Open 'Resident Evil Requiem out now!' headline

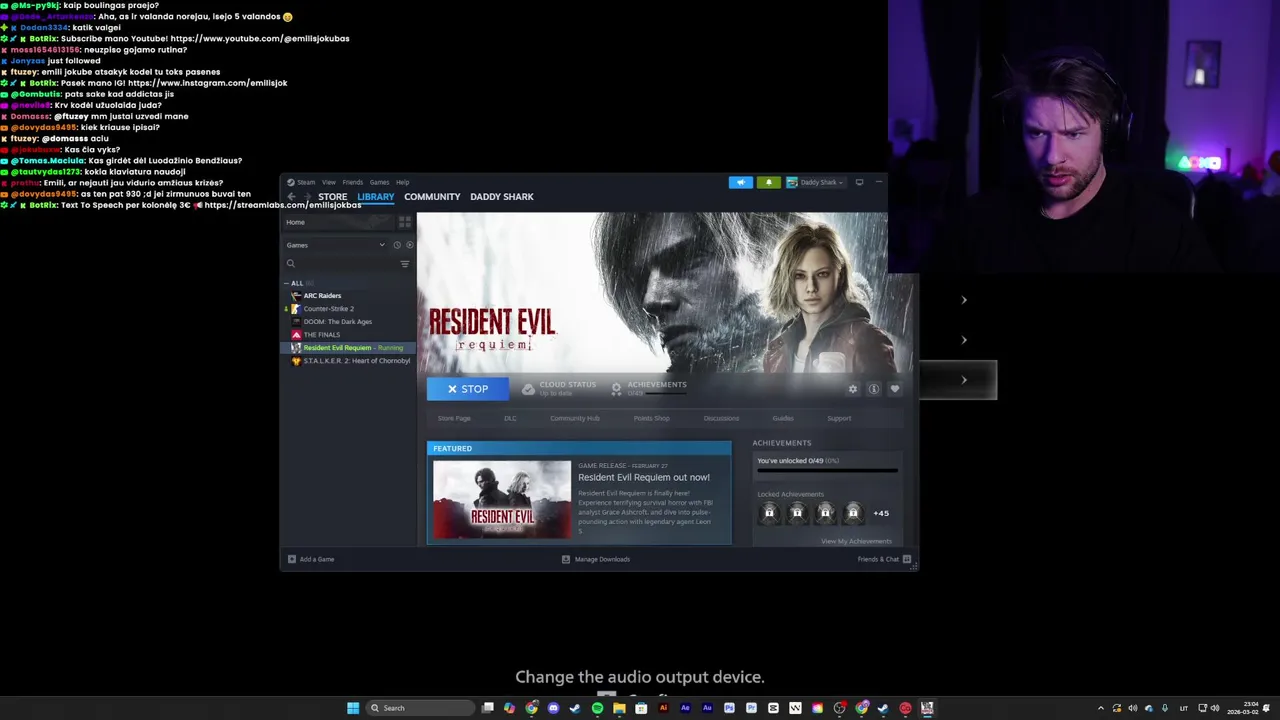coord(644,477)
